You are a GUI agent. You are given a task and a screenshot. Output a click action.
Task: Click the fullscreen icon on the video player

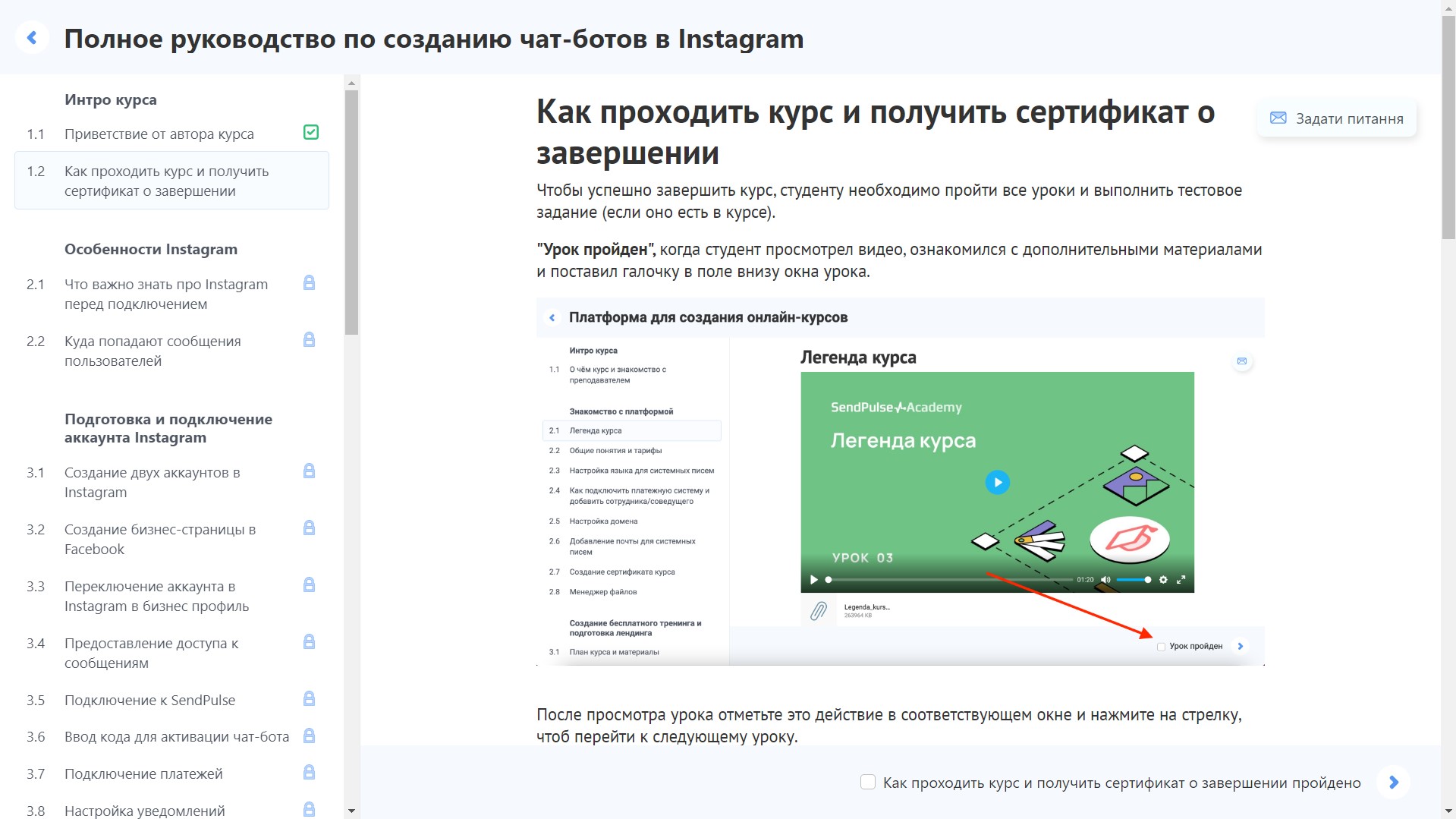point(1181,579)
